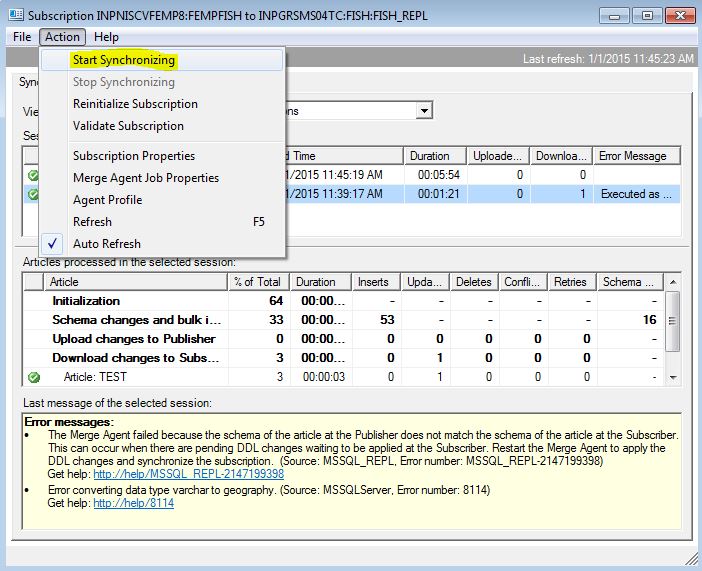Screen dimensions: 702x571
Task: Click the Deletes column header
Action: pos(474,282)
